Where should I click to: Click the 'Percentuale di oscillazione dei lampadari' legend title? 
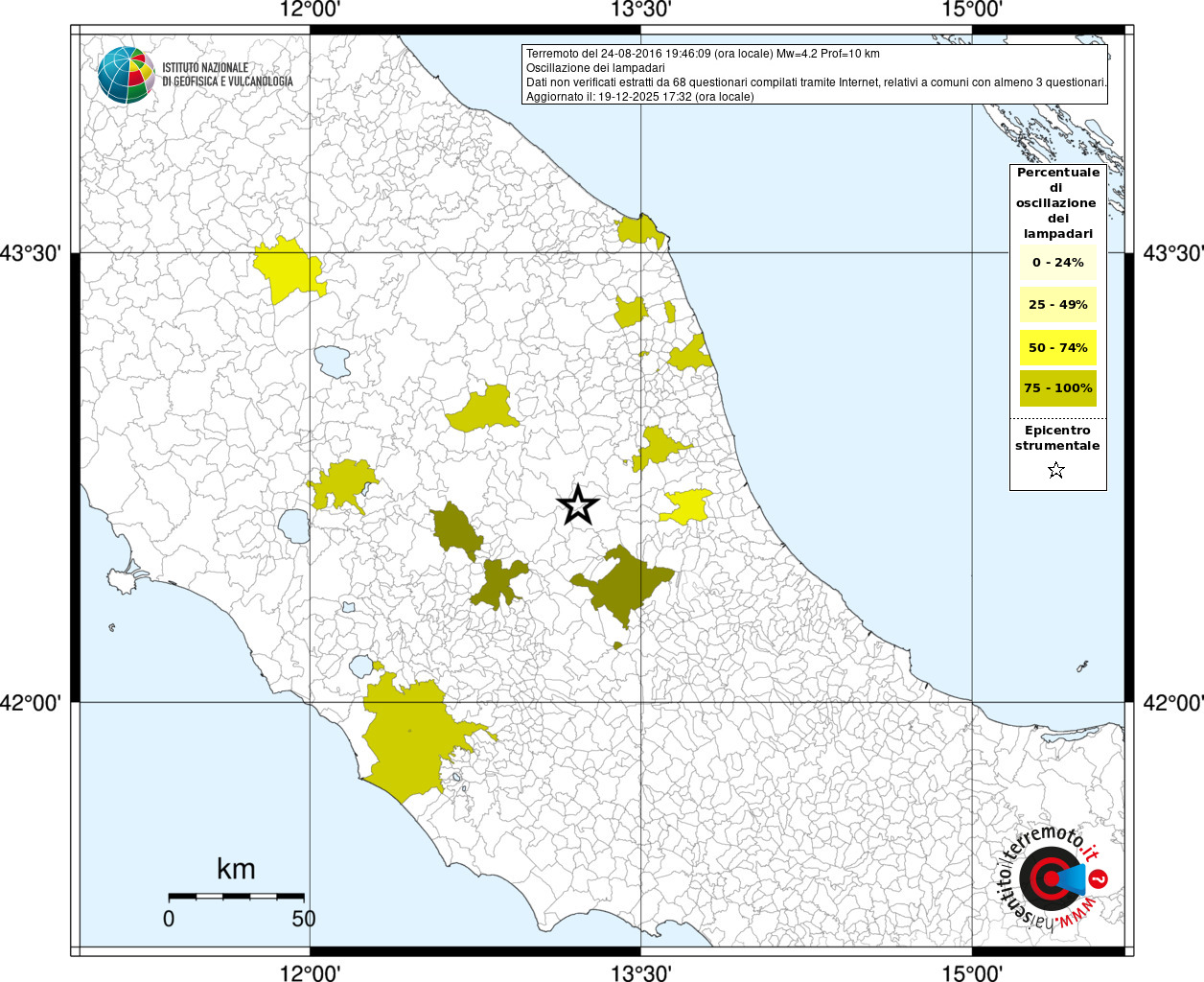(1057, 202)
